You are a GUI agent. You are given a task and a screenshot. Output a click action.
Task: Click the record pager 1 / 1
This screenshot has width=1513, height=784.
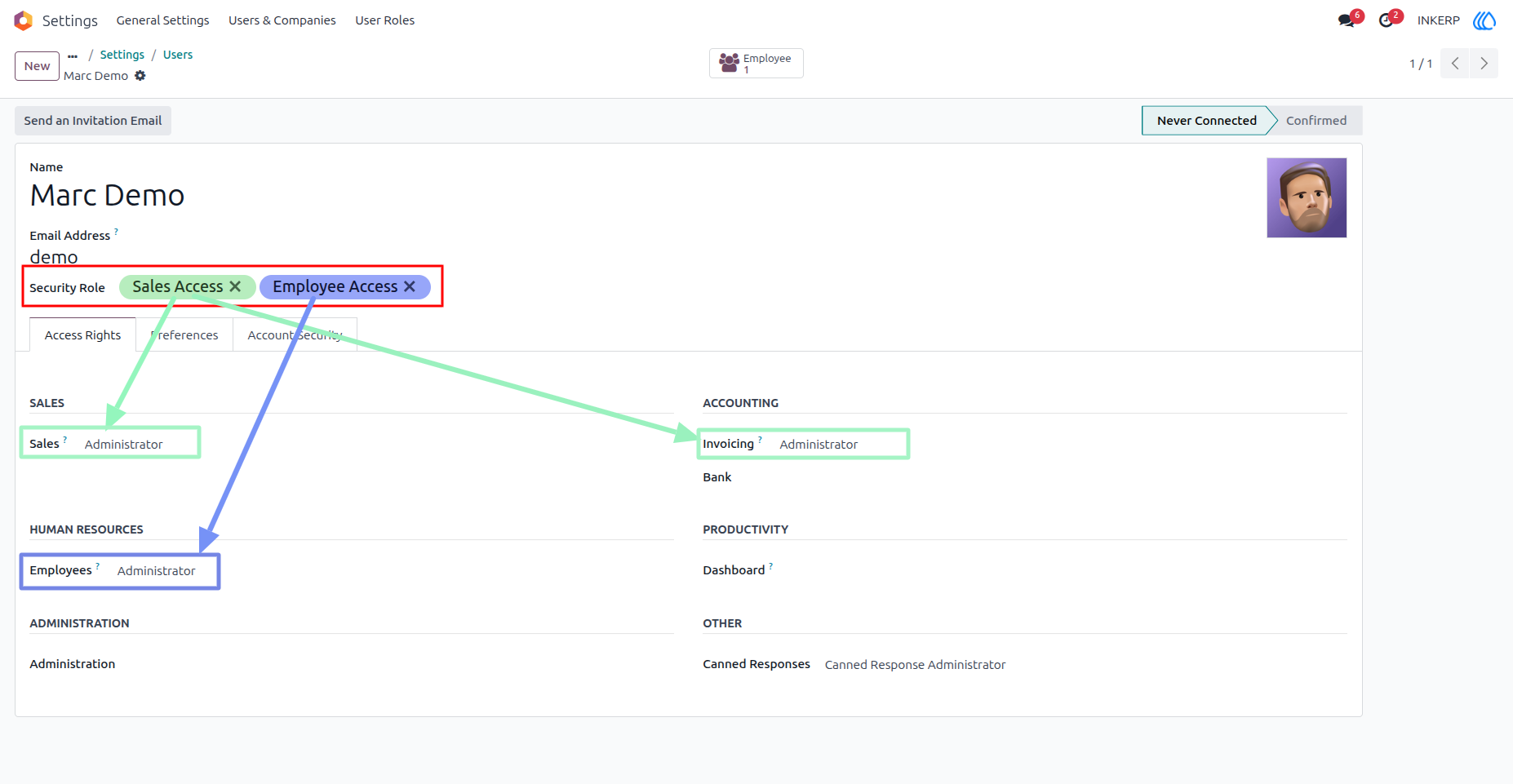coord(1421,64)
